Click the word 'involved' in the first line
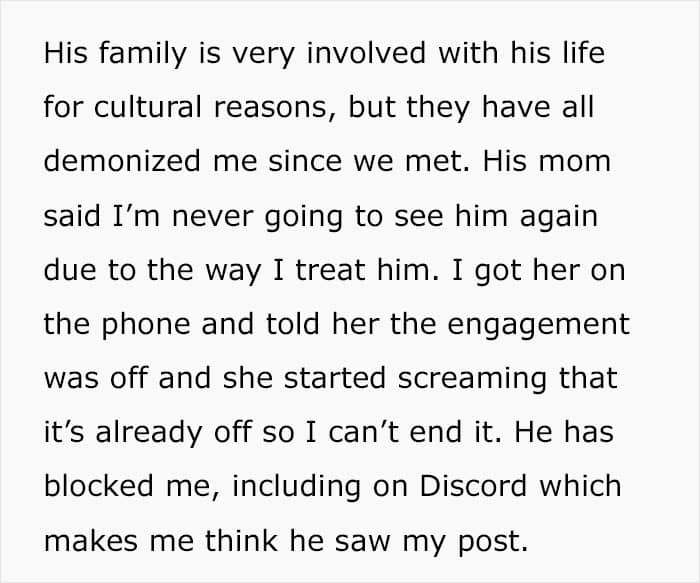The image size is (700, 583). (x=366, y=52)
